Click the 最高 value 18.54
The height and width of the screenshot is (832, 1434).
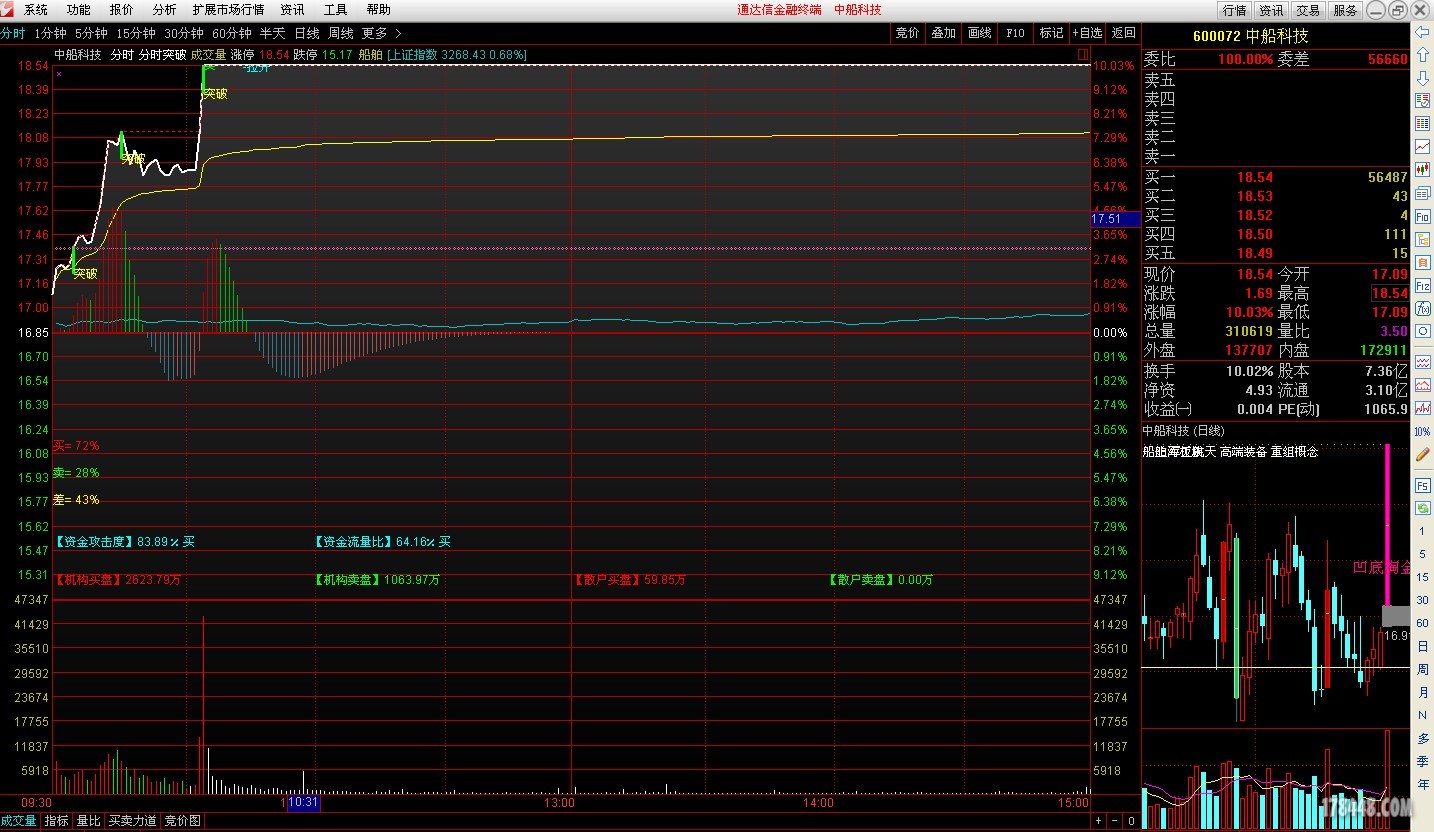[1389, 293]
